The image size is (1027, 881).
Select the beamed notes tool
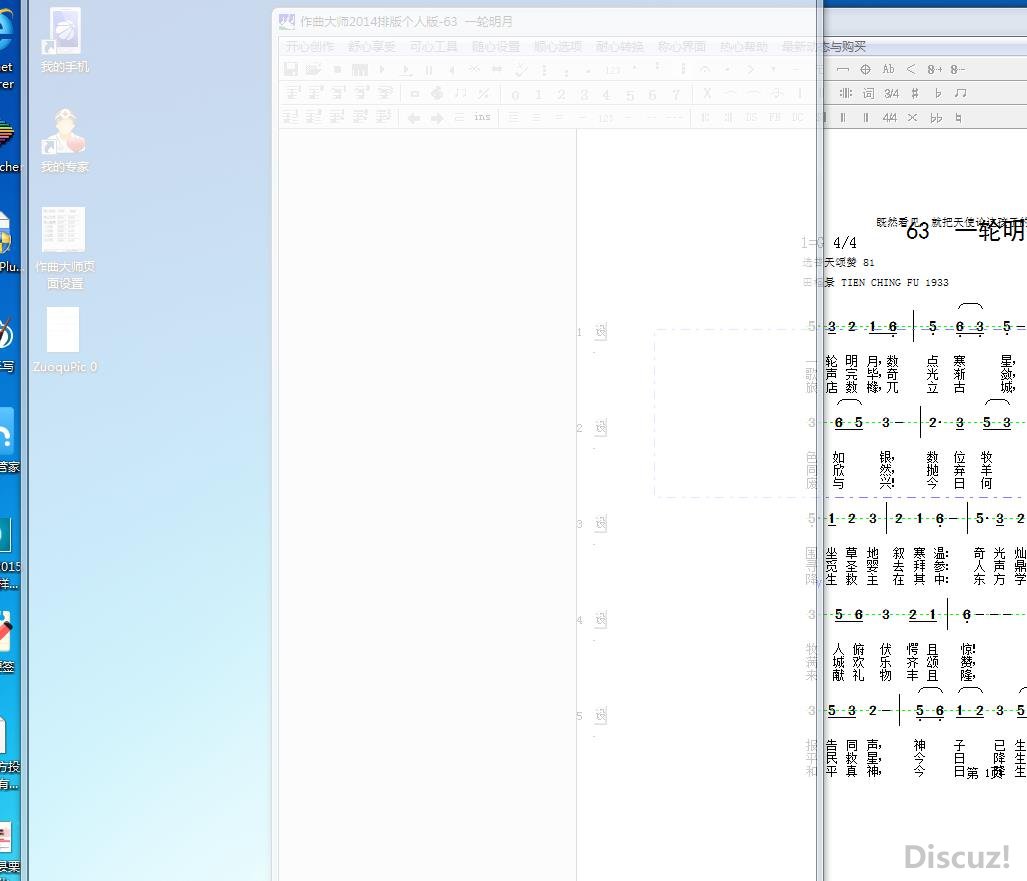tap(960, 94)
